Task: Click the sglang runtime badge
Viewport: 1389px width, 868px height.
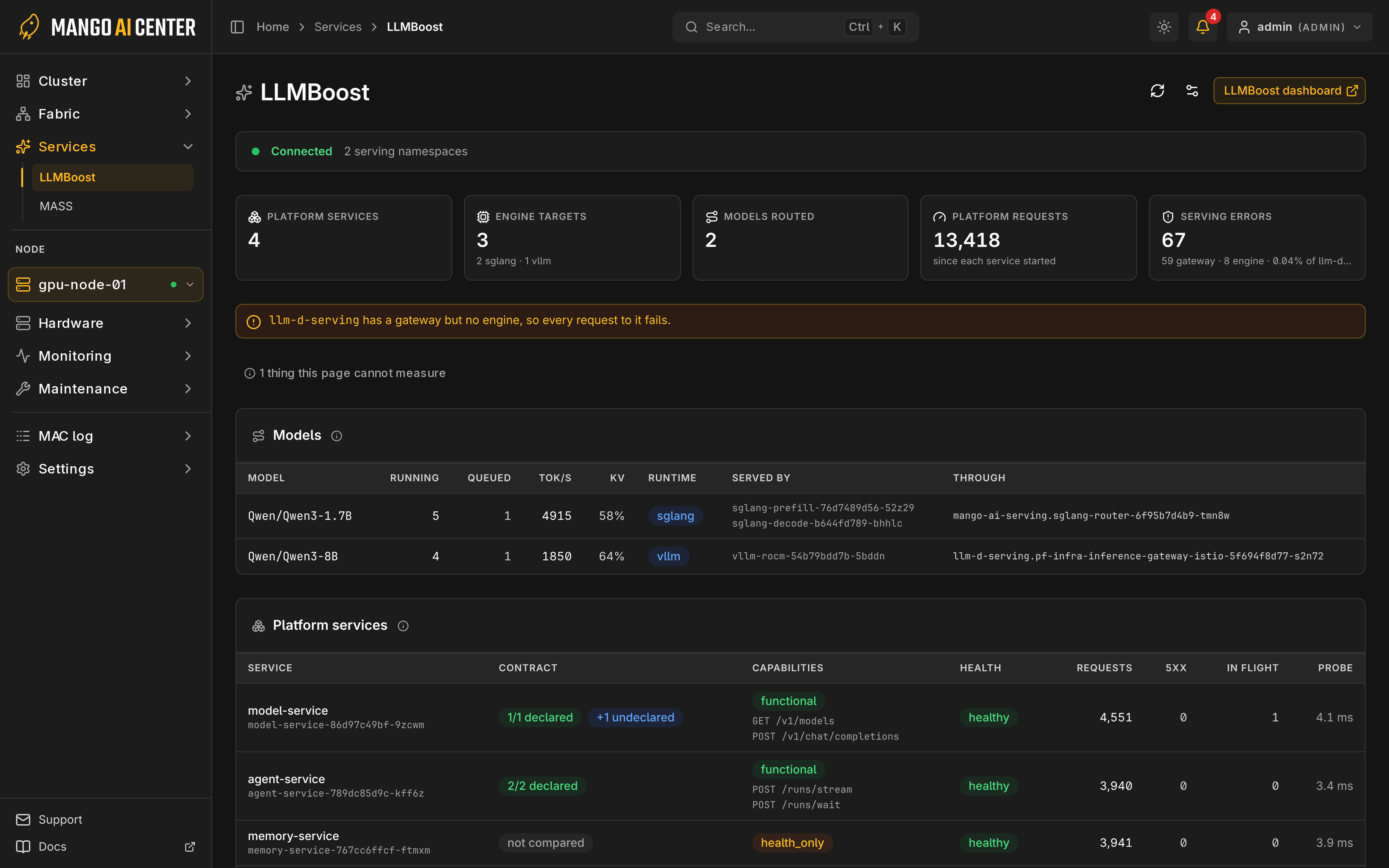Action: pyautogui.click(x=675, y=516)
